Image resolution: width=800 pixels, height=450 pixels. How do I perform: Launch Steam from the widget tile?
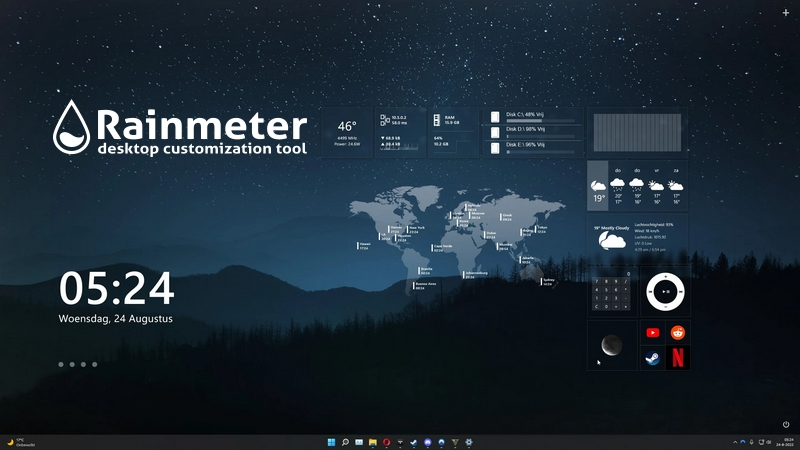pyautogui.click(x=653, y=358)
